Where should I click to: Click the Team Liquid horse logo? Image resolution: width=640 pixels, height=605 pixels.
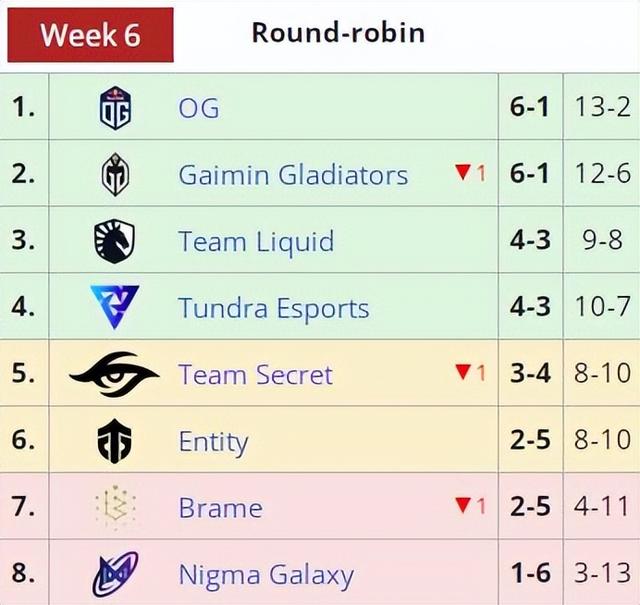click(115, 241)
